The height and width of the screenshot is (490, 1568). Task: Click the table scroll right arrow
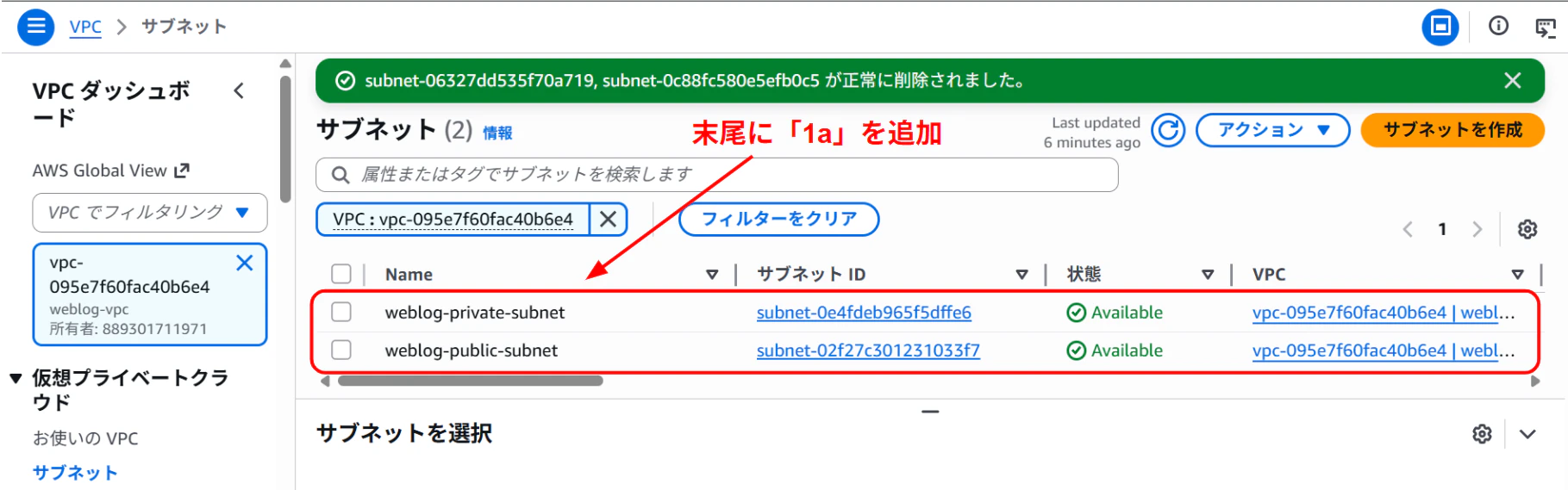1535,381
